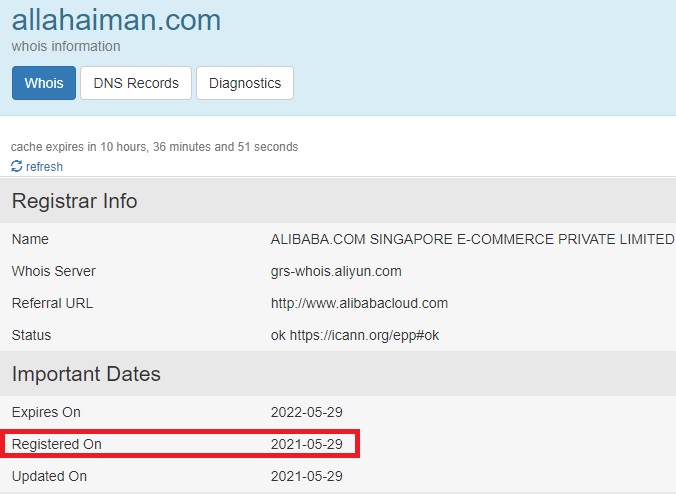
Task: Click the refresh link text
Action: tap(44, 167)
